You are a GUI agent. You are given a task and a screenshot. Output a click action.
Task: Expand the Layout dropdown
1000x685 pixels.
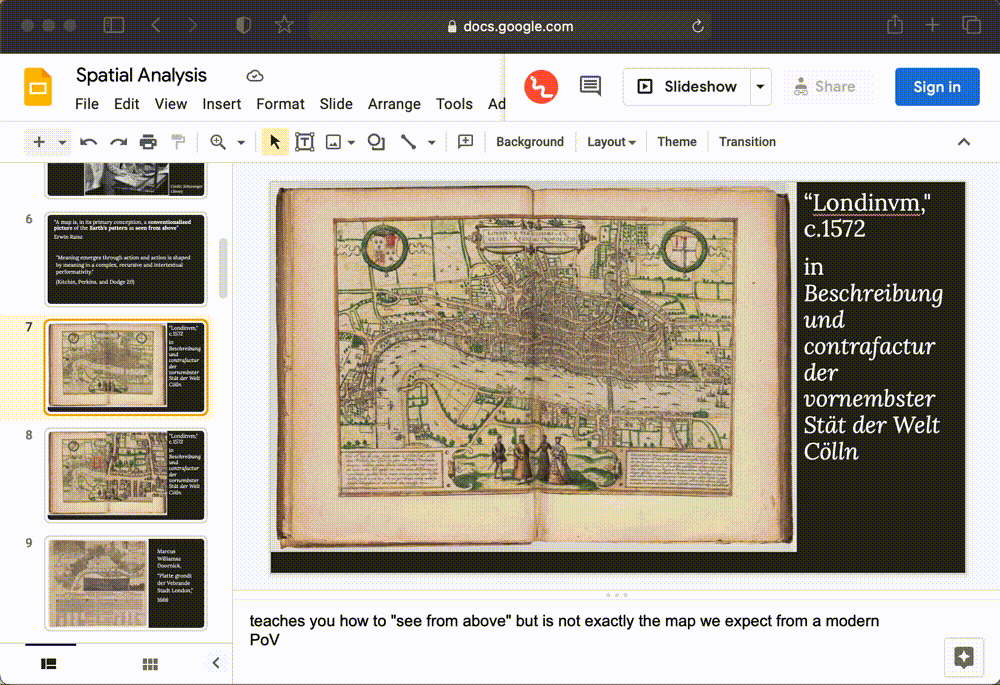(x=611, y=142)
